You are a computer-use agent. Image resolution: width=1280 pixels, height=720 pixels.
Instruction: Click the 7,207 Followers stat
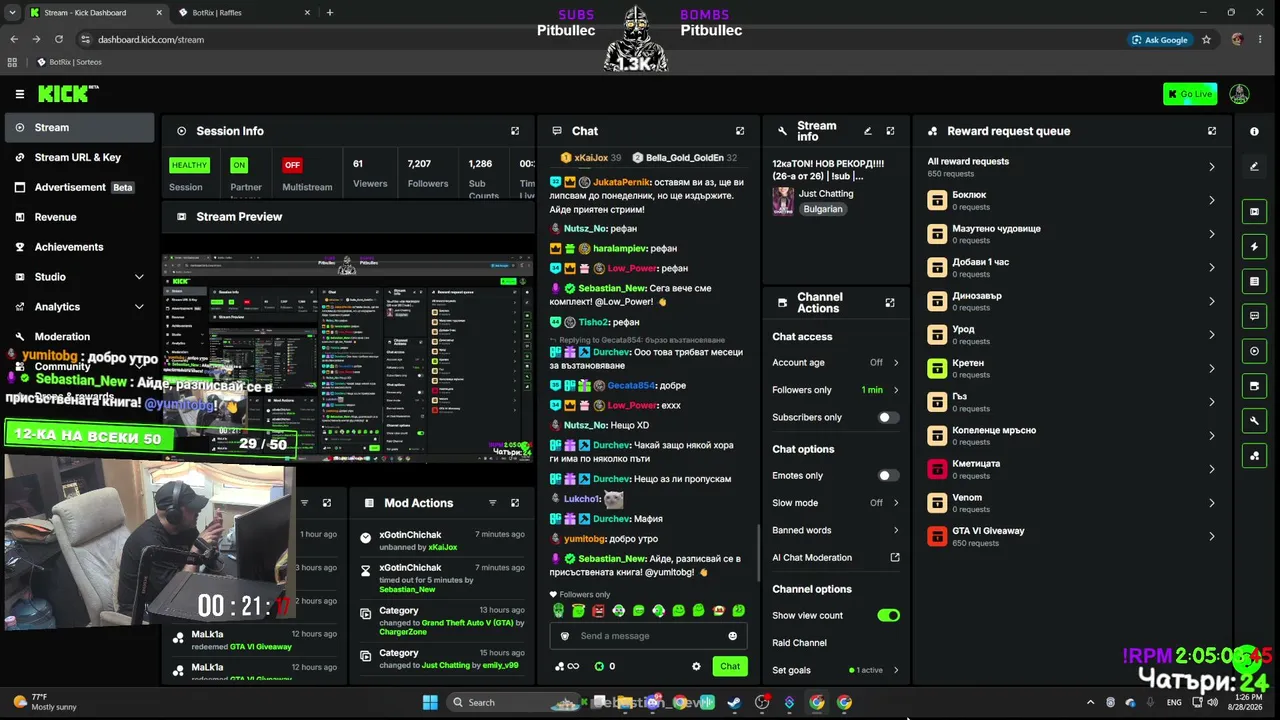click(428, 173)
